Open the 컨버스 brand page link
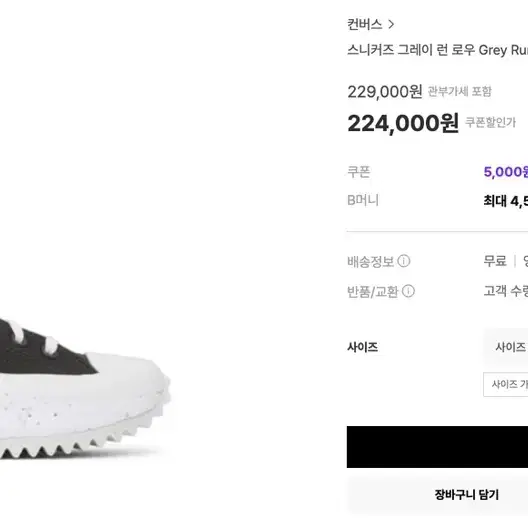This screenshot has width=528, height=528. [x=365, y=24]
